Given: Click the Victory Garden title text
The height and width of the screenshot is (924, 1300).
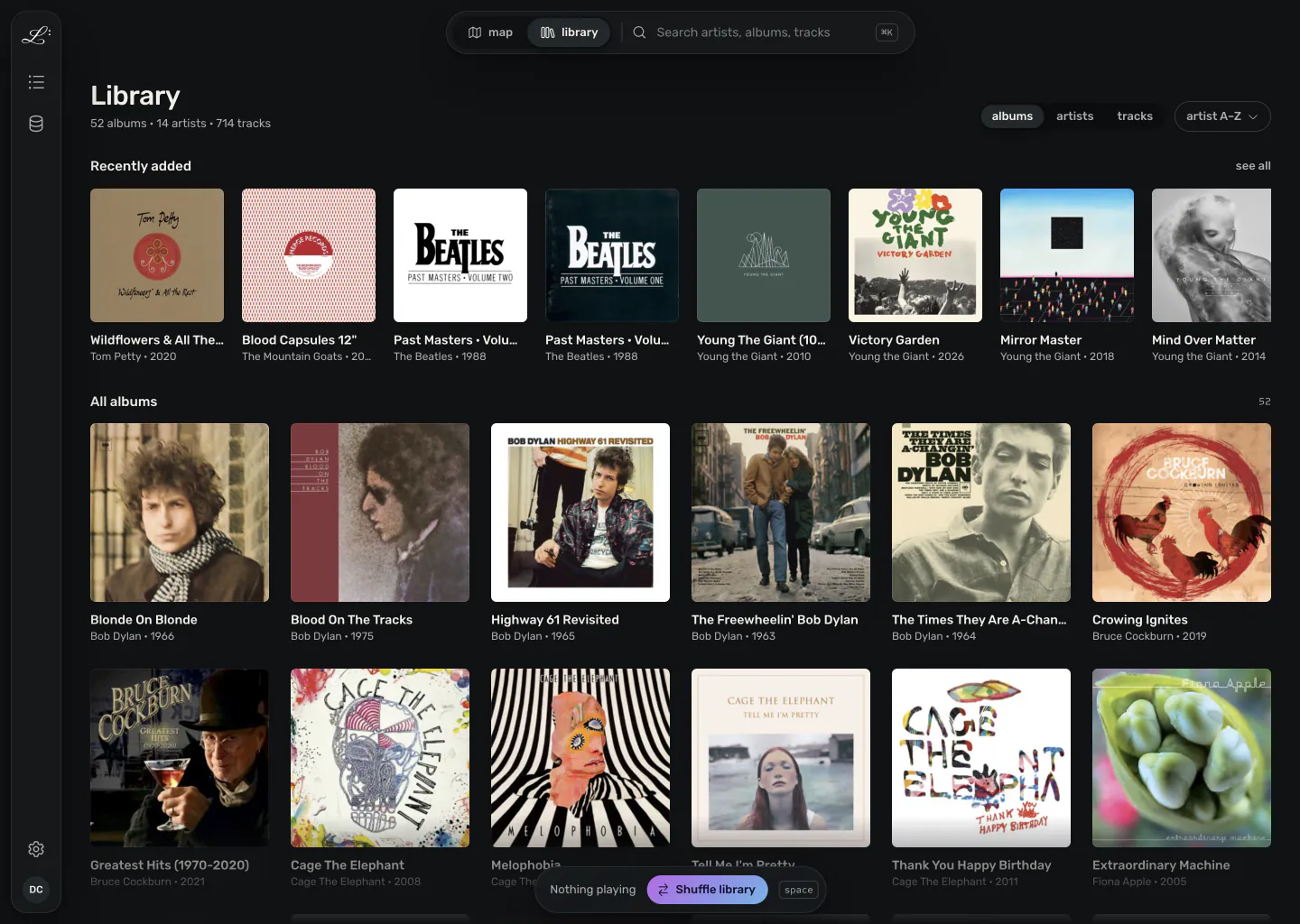Looking at the screenshot, I should 894,340.
